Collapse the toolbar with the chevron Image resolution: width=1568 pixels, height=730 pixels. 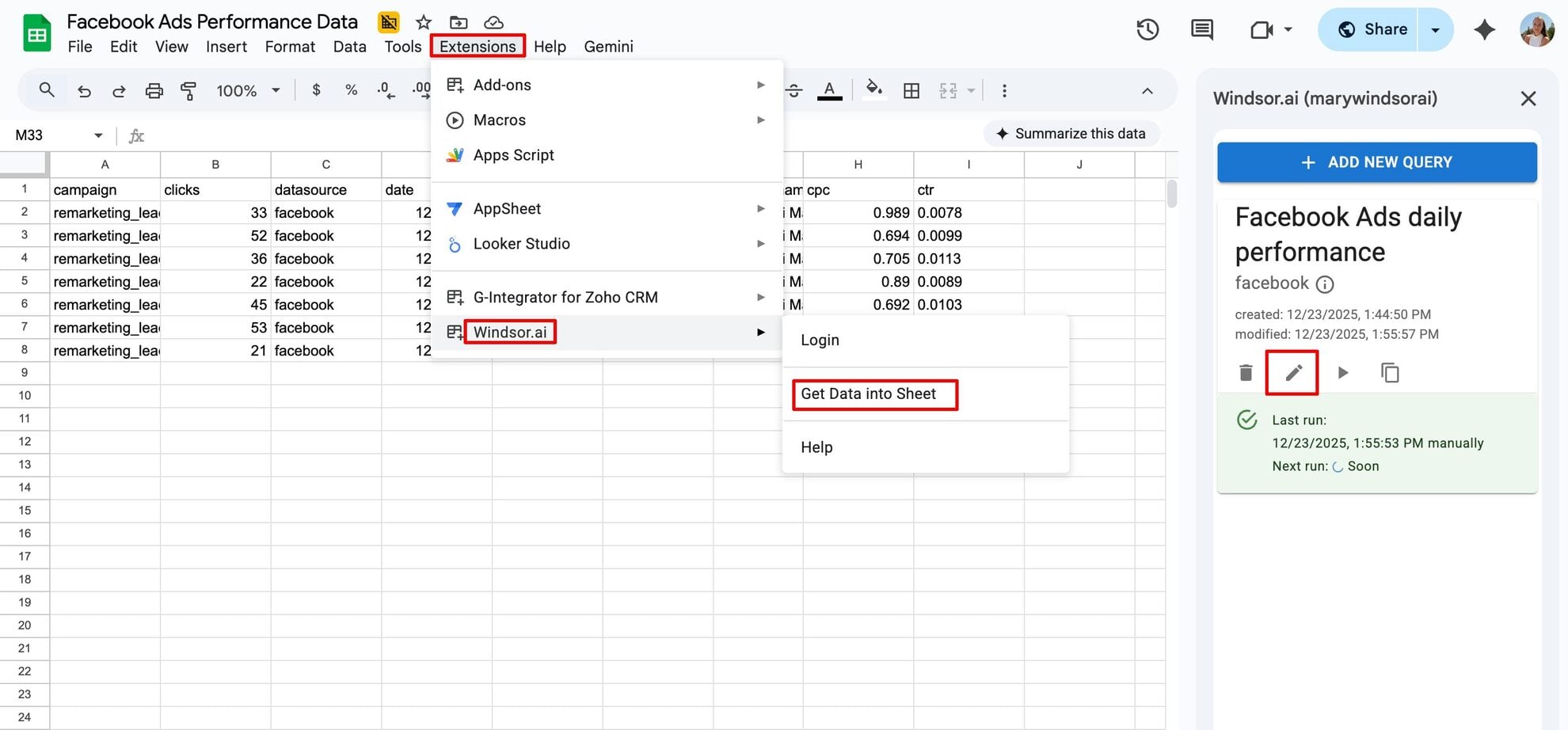pos(1147,90)
